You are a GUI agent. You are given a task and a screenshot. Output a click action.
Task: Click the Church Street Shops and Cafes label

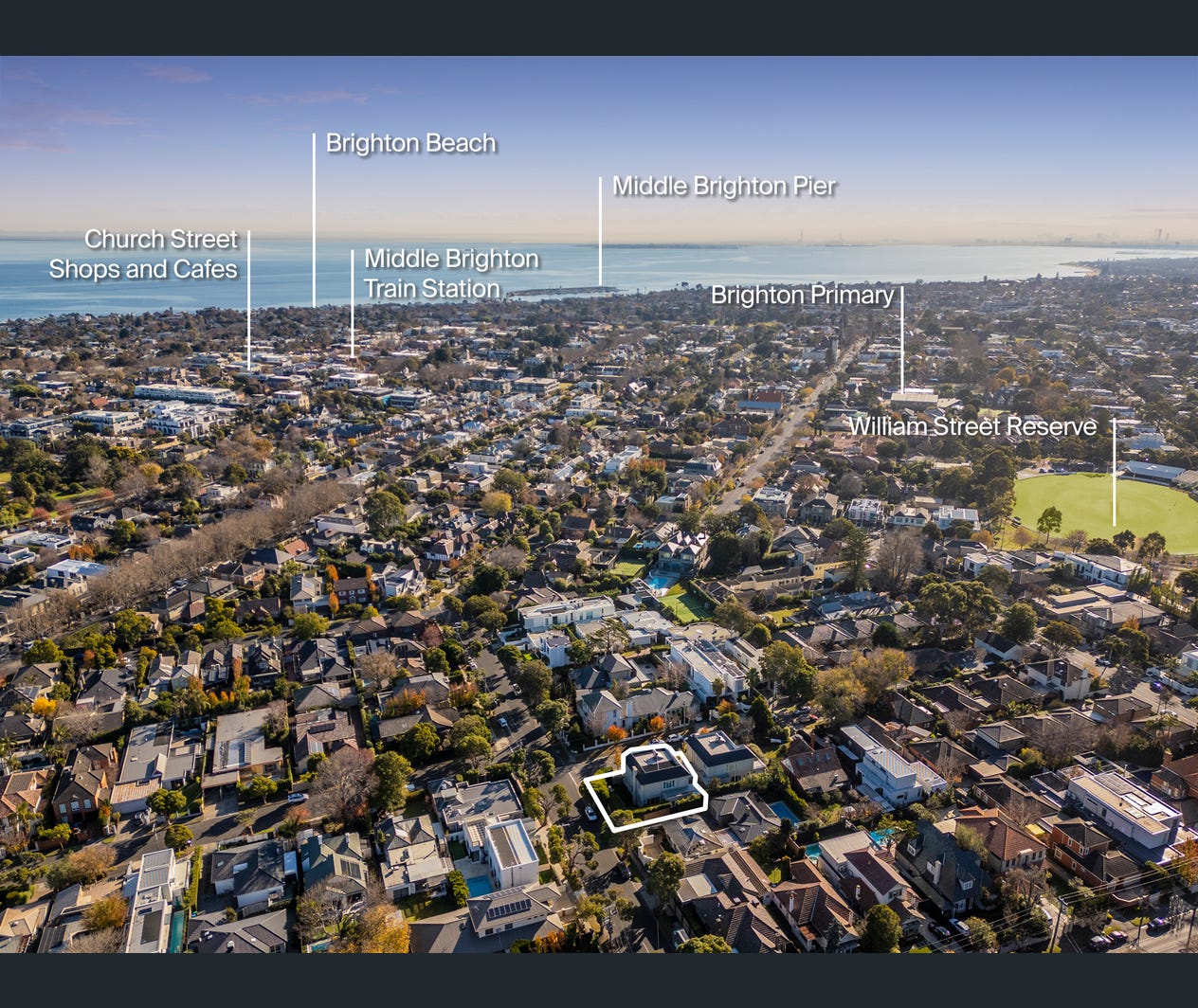[143, 254]
